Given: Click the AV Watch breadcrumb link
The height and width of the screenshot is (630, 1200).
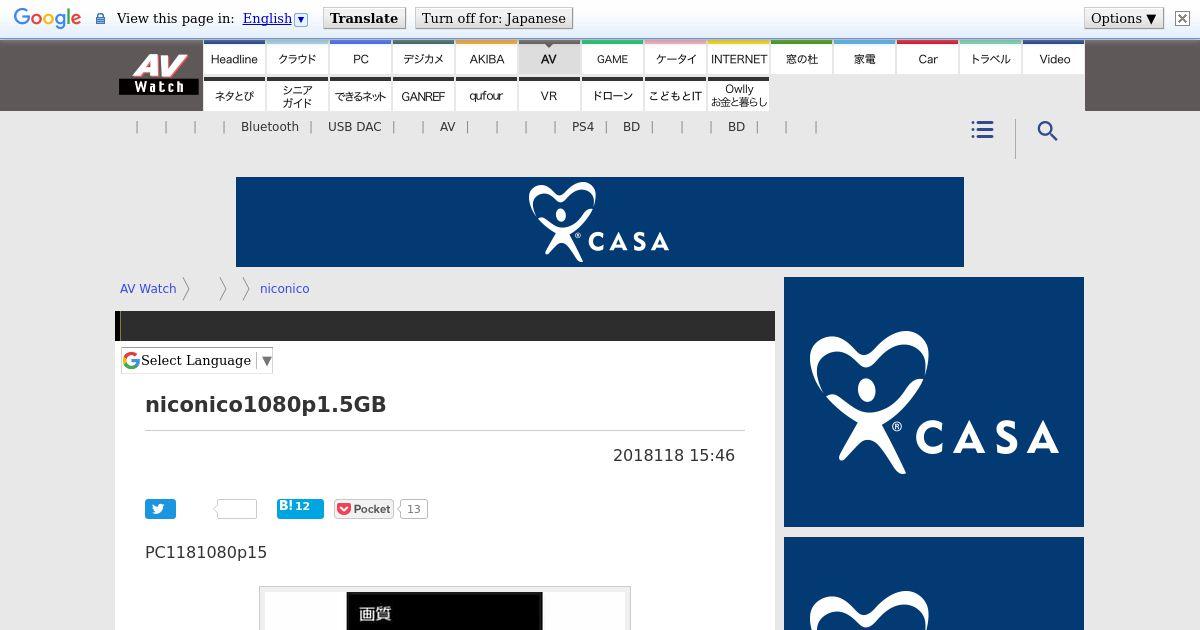Looking at the screenshot, I should point(148,289).
